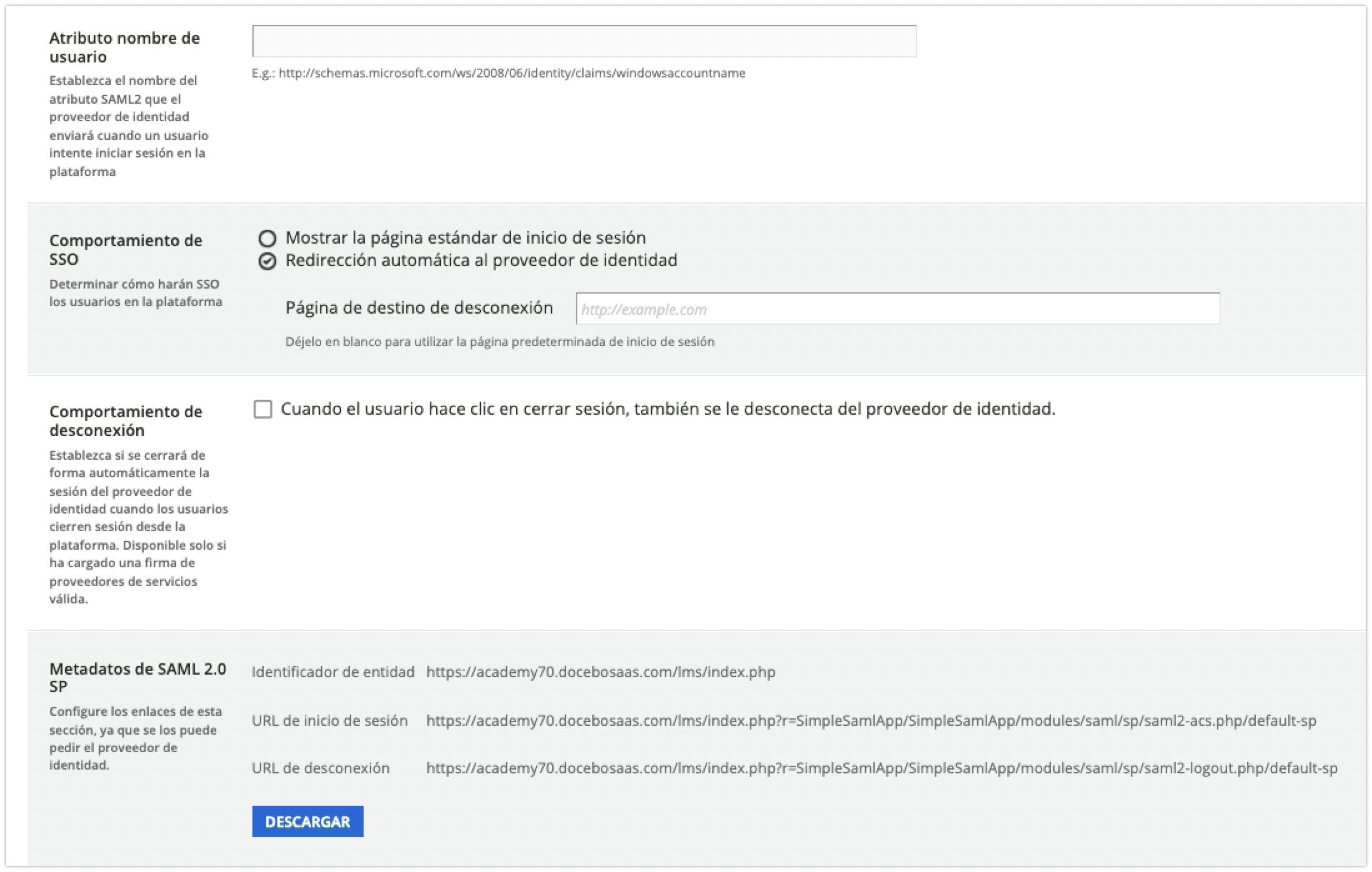1372x872 pixels.
Task: Click the 'Atributo nombre de usuario' label
Action: point(124,47)
